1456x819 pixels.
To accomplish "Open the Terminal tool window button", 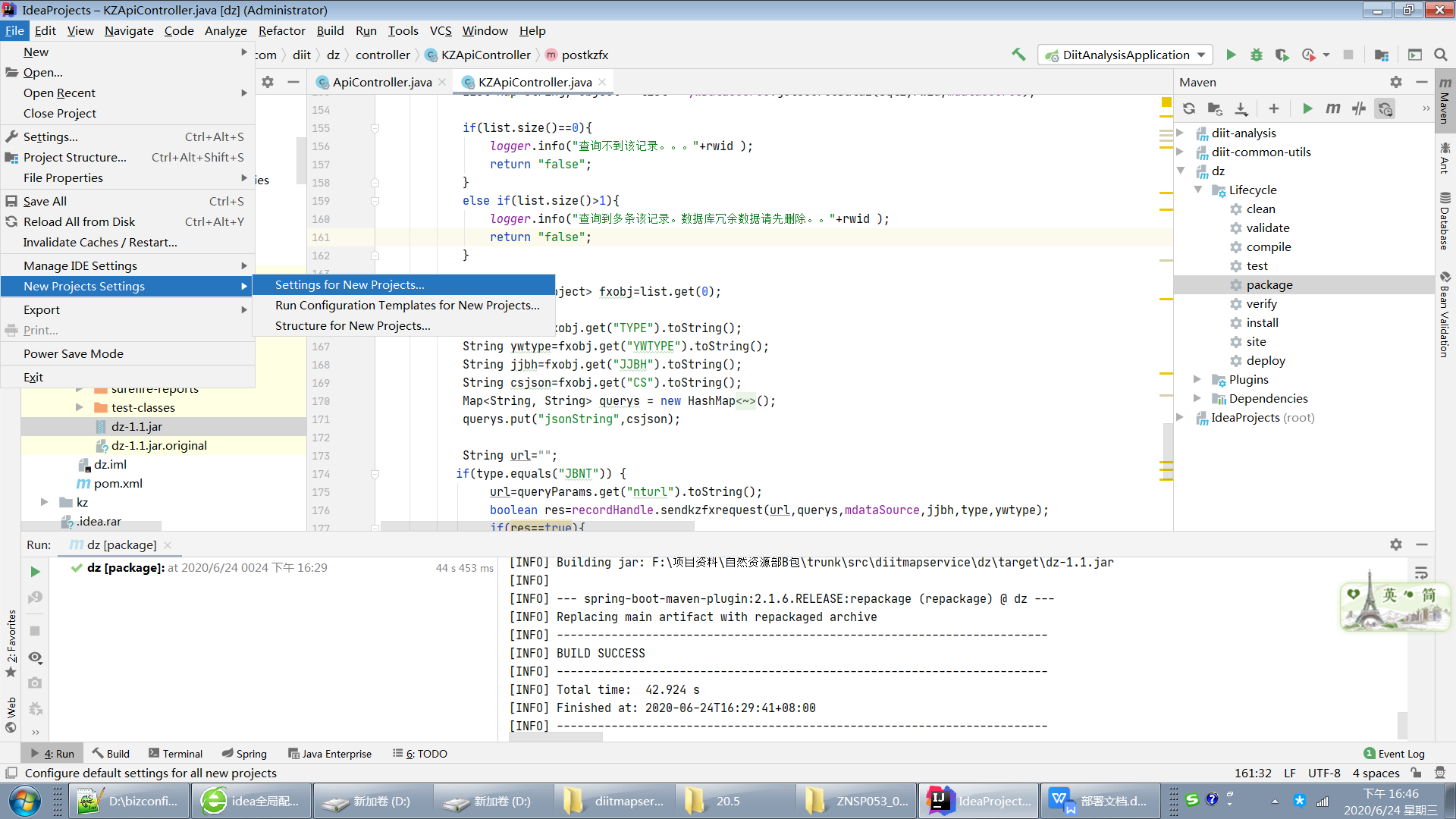I will (x=176, y=753).
